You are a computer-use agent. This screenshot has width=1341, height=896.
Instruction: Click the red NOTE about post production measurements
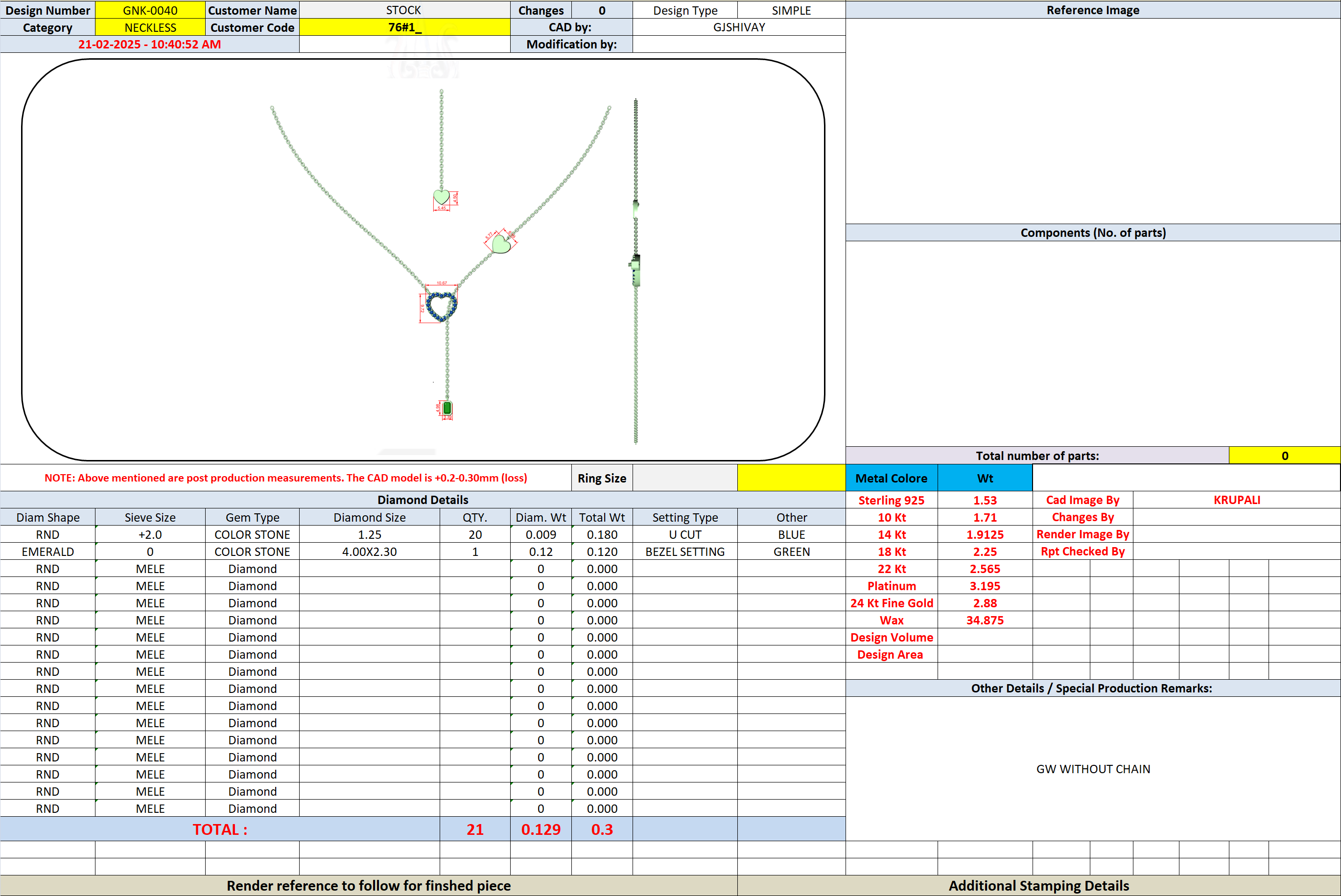pyautogui.click(x=286, y=478)
